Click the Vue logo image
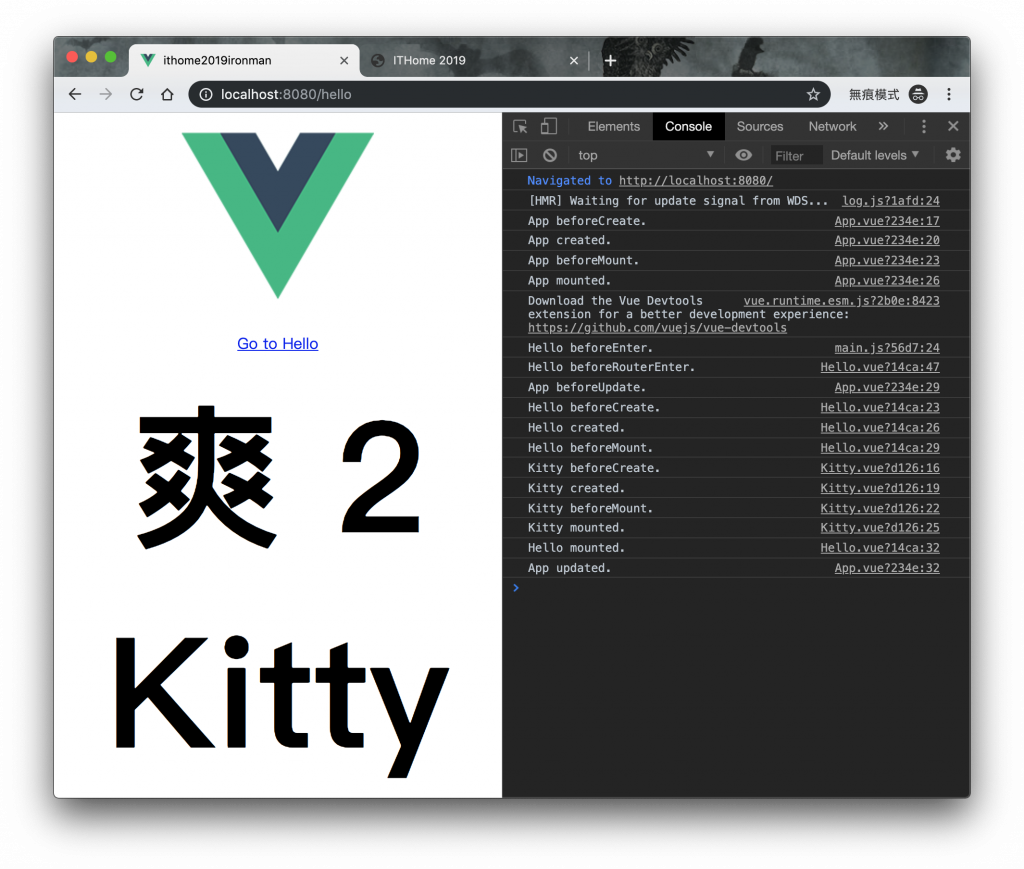The height and width of the screenshot is (869, 1024). pos(278,215)
